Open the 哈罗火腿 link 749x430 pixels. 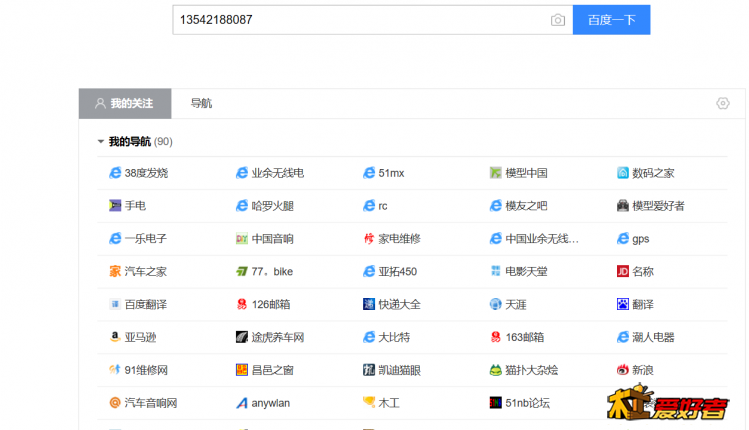click(x=272, y=206)
